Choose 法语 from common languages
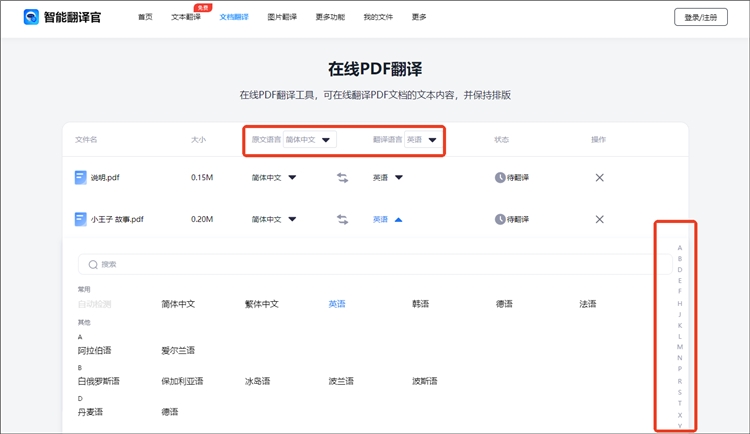Image resolution: width=750 pixels, height=434 pixels. (588, 304)
